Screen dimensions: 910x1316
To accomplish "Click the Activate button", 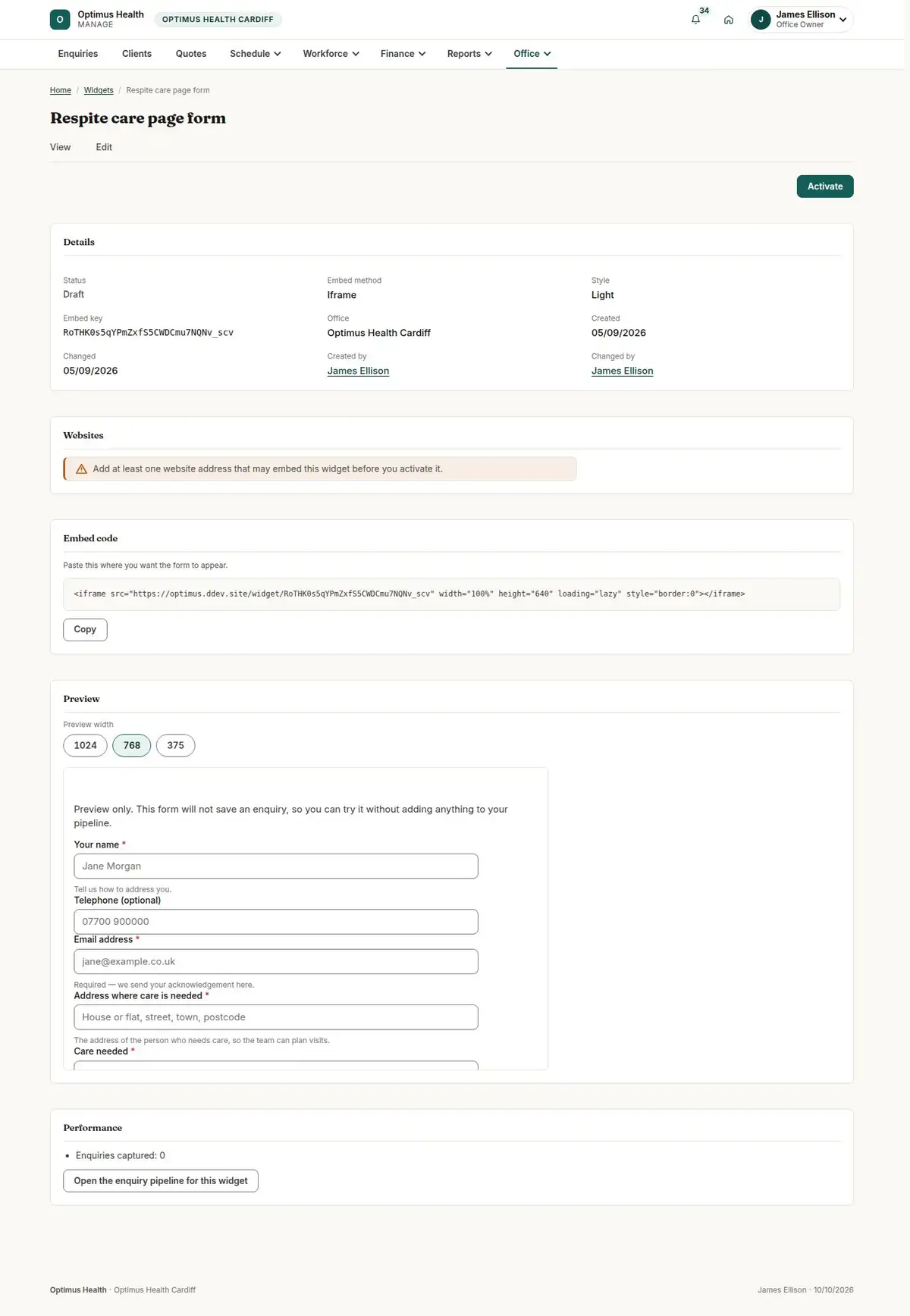I will click(x=825, y=186).
